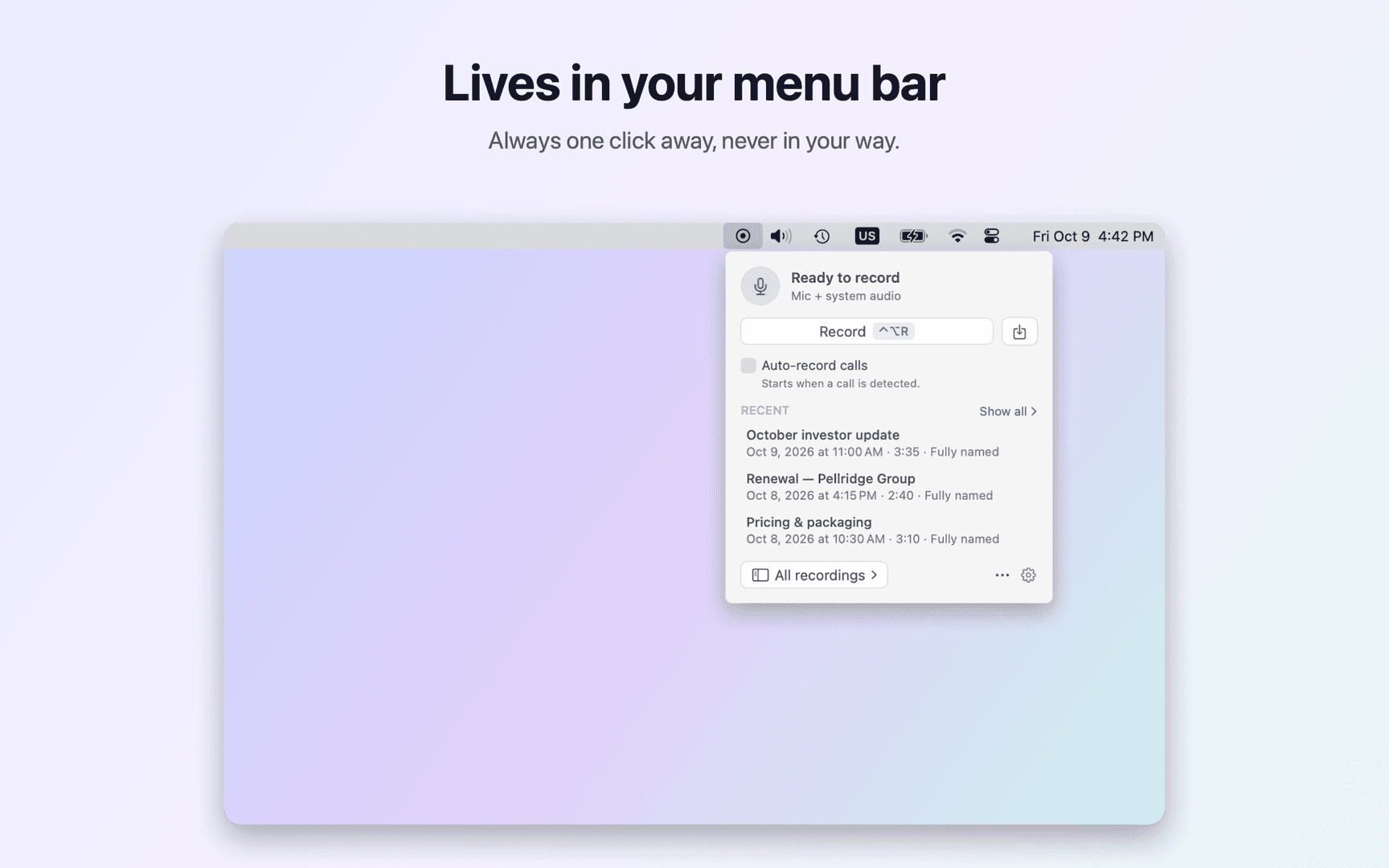
Task: Click the import file icon button
Action: (x=1019, y=332)
